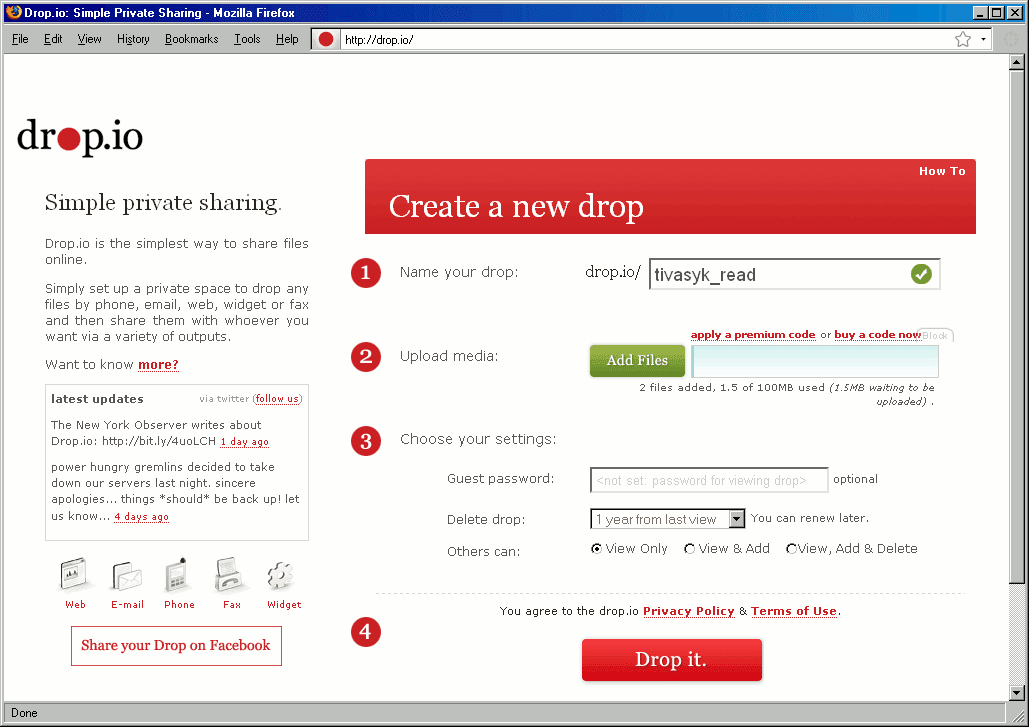Click the drop name input field
The width and height of the screenshot is (1029, 727).
pos(794,274)
